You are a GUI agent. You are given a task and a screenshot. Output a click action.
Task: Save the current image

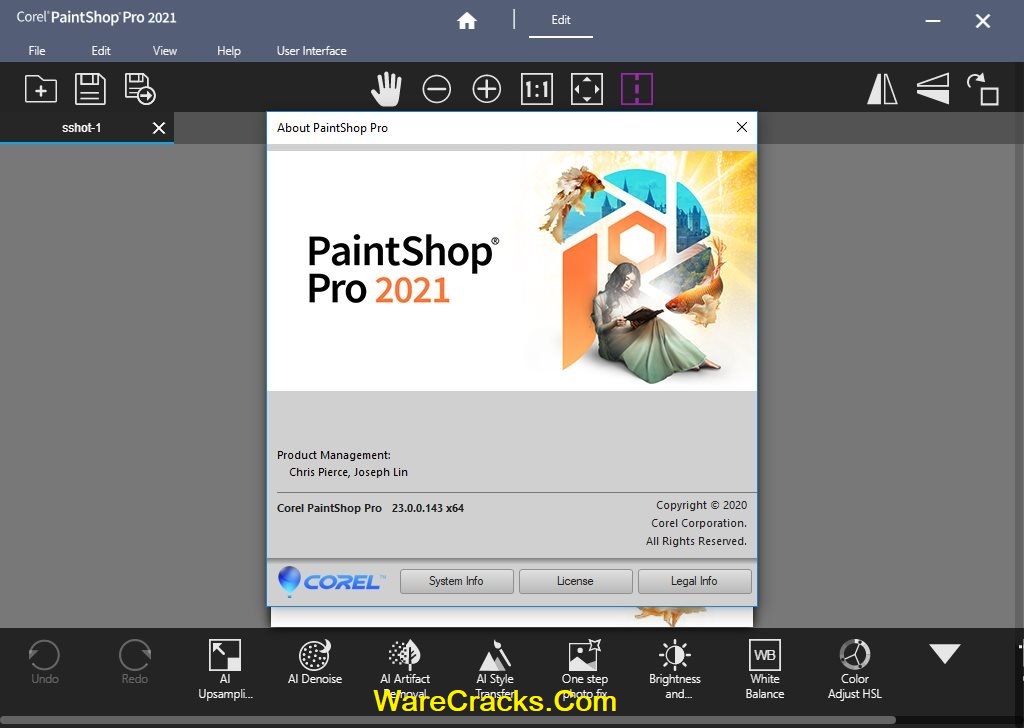pyautogui.click(x=90, y=88)
